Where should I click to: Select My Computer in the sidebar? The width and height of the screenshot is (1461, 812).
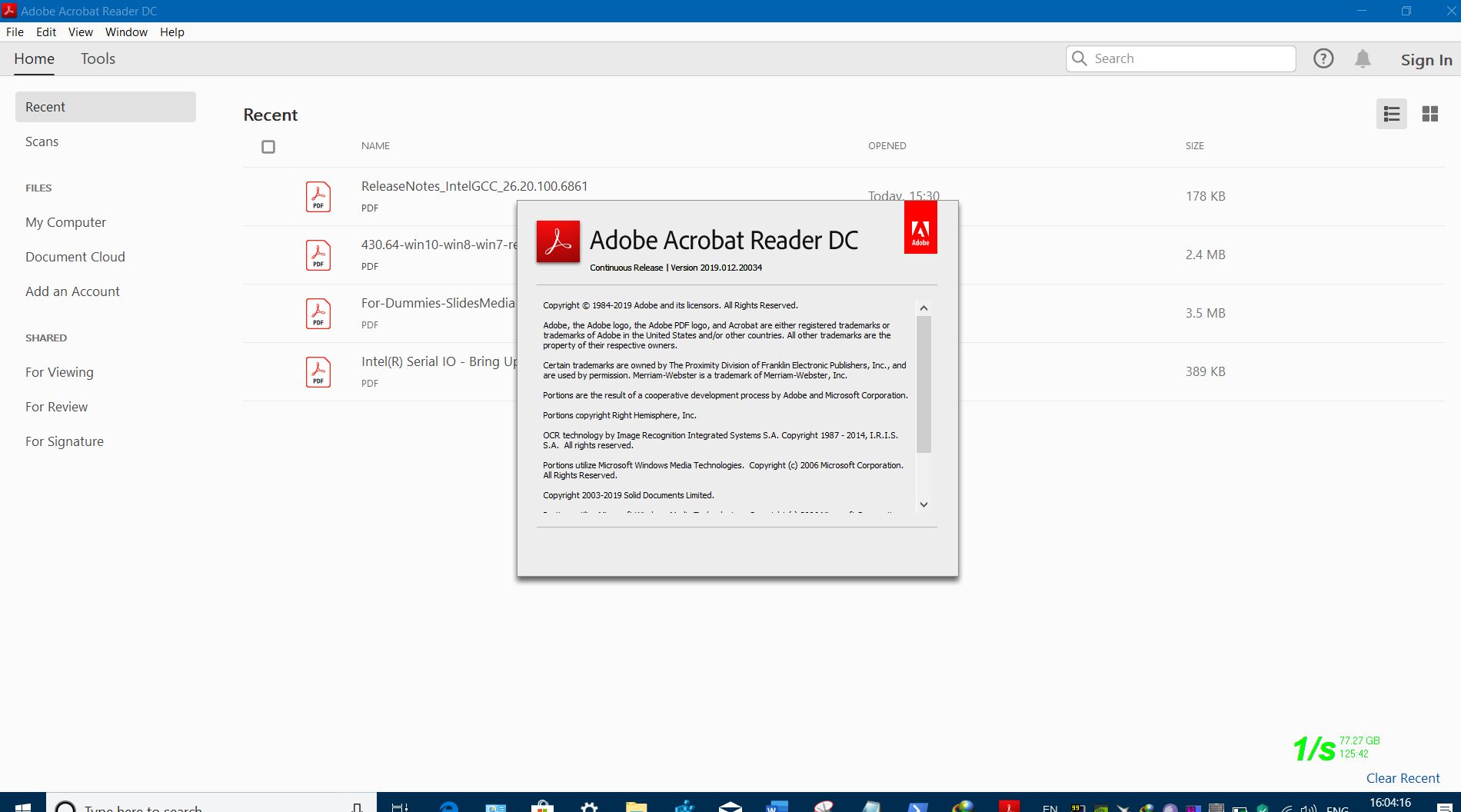pyautogui.click(x=65, y=222)
